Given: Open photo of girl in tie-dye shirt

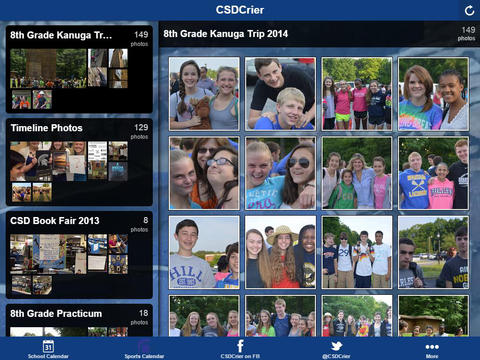Looking at the screenshot, I should click(x=433, y=94).
